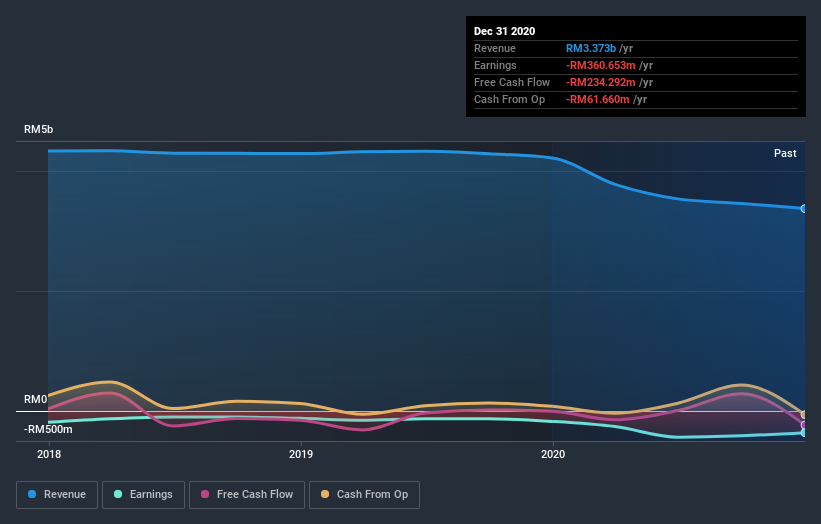Click the Earnings row label in tooltip
The height and width of the screenshot is (524, 821).
coord(495,65)
